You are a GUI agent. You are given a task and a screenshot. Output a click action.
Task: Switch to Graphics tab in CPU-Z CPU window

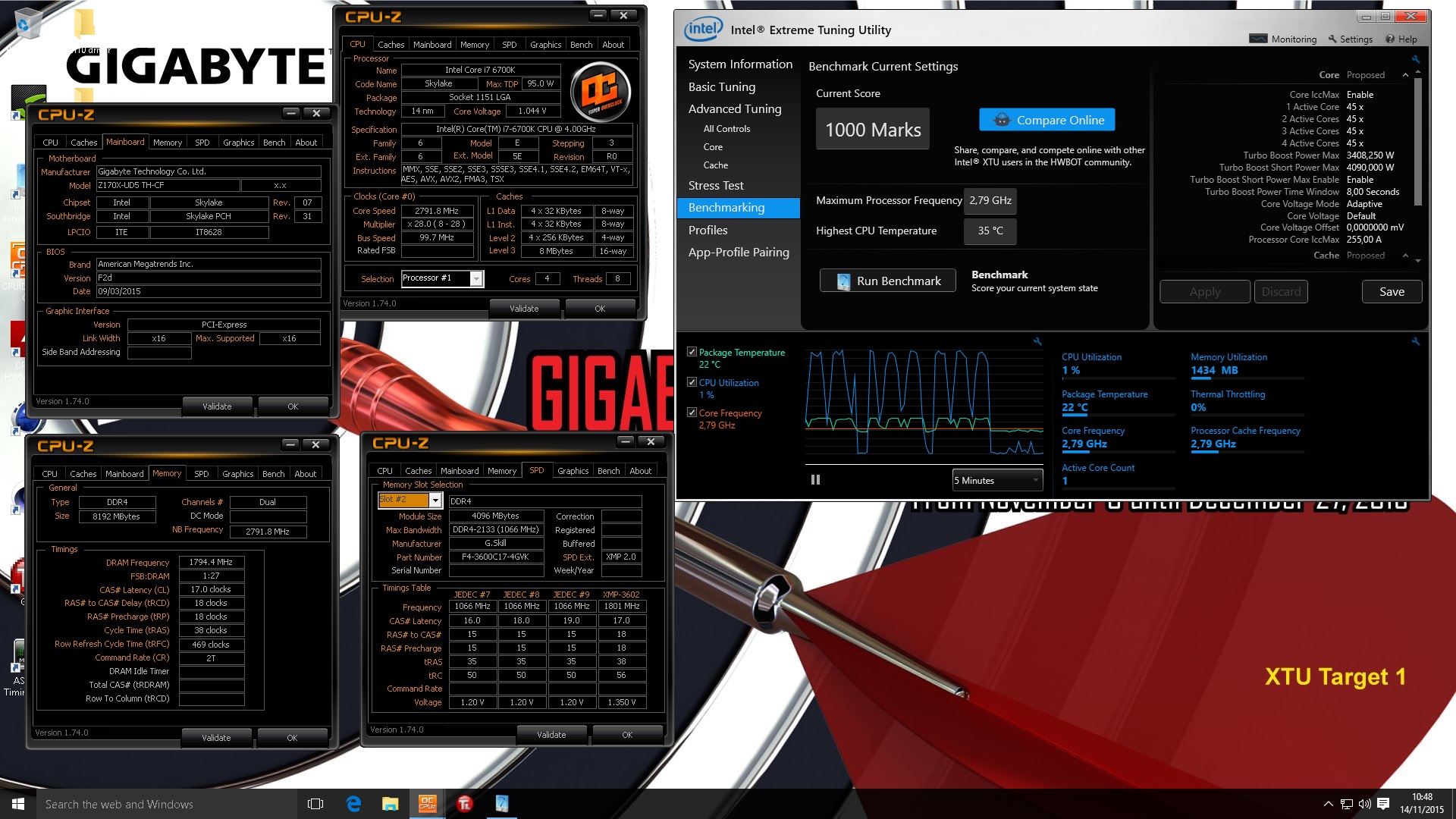[545, 45]
